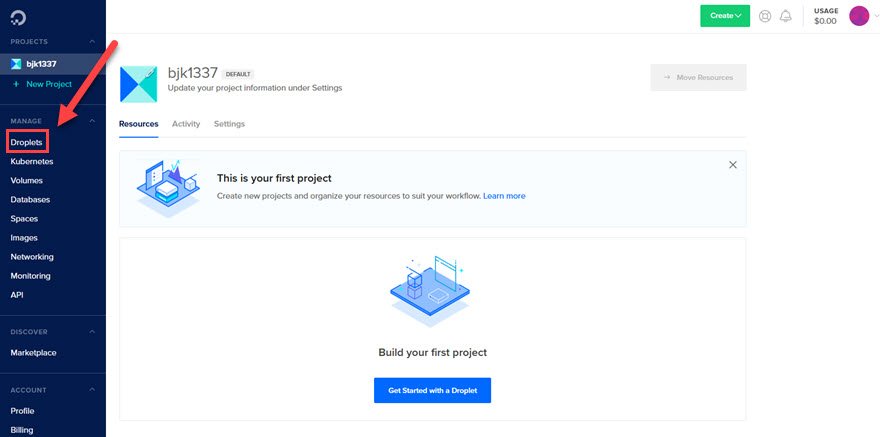Collapse the Manage section chevron
Image resolution: width=880 pixels, height=437 pixels.
pyautogui.click(x=92, y=121)
